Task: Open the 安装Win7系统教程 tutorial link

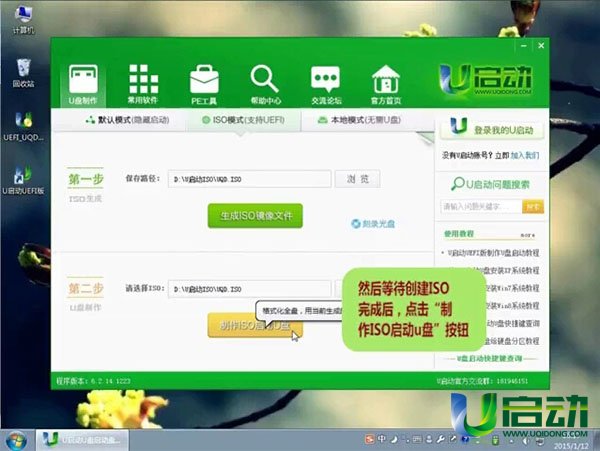Action: (512, 288)
